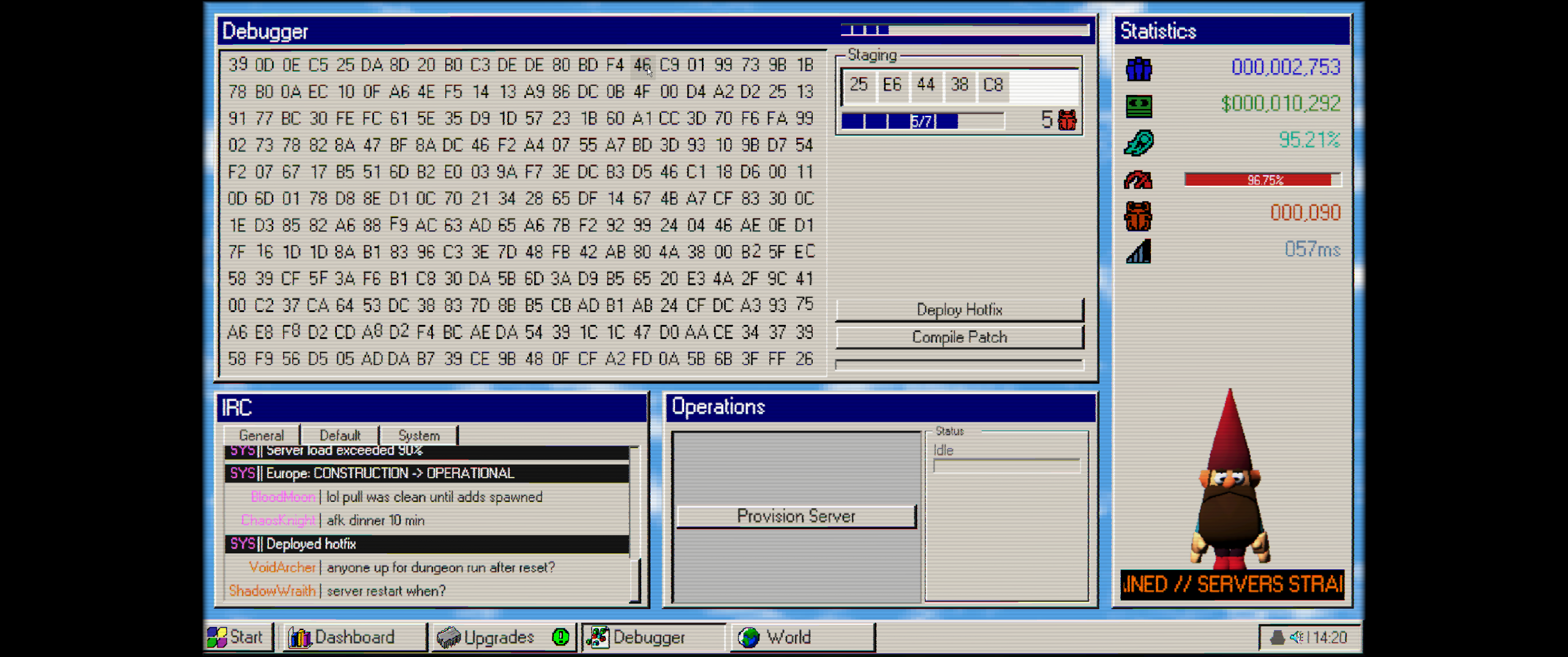Click the Provision Server button
The height and width of the screenshot is (657, 1568).
click(796, 516)
